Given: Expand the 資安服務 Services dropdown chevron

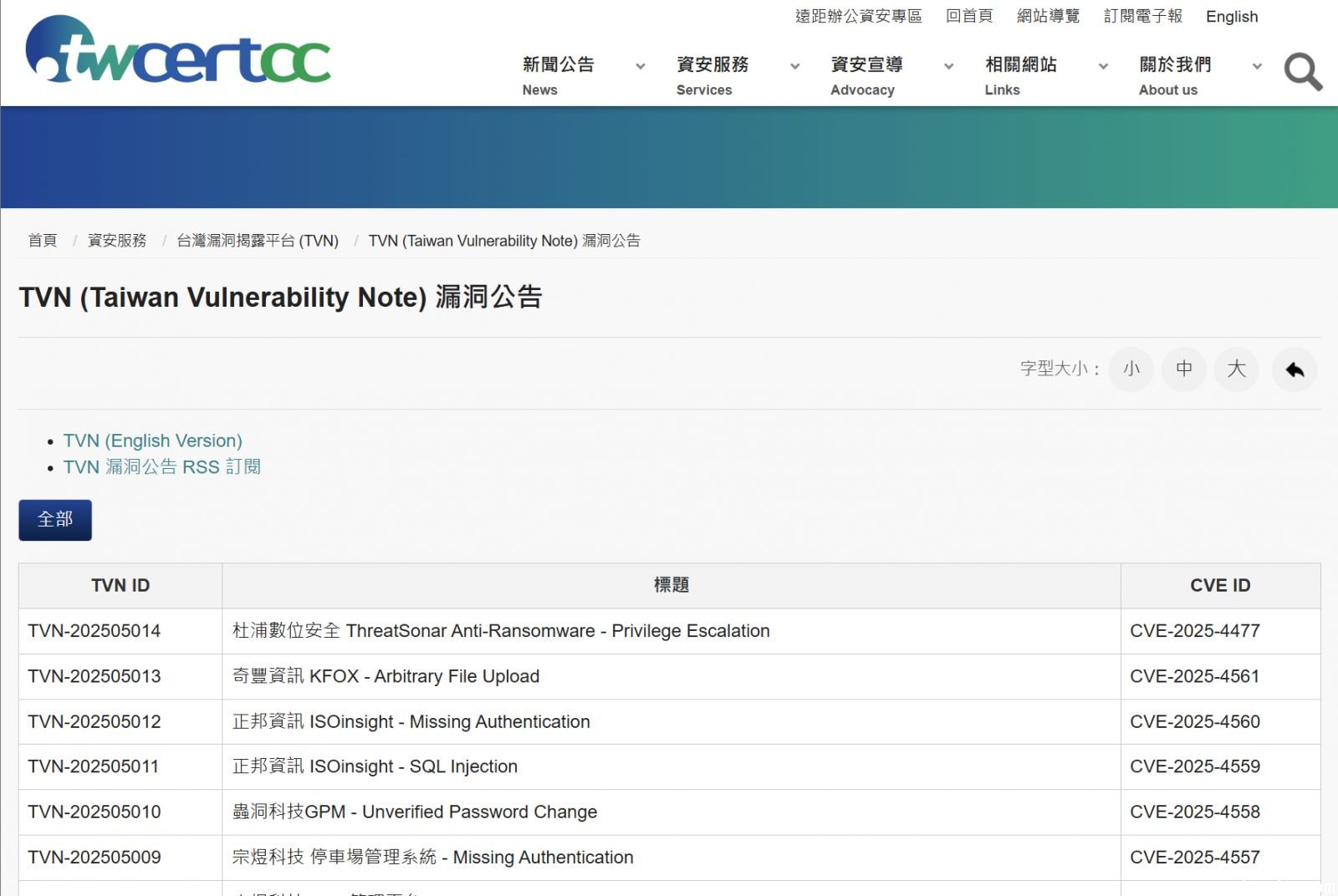Looking at the screenshot, I should (795, 66).
